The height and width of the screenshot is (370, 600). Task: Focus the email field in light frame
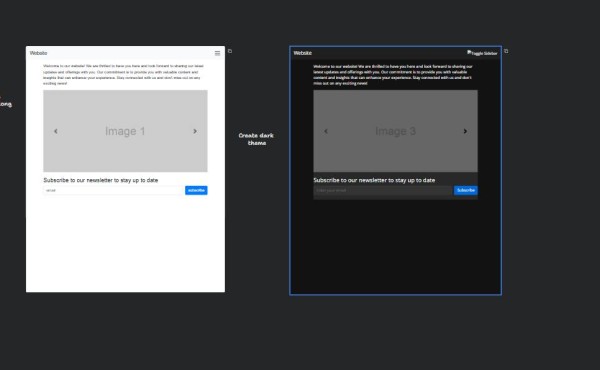tap(114, 190)
